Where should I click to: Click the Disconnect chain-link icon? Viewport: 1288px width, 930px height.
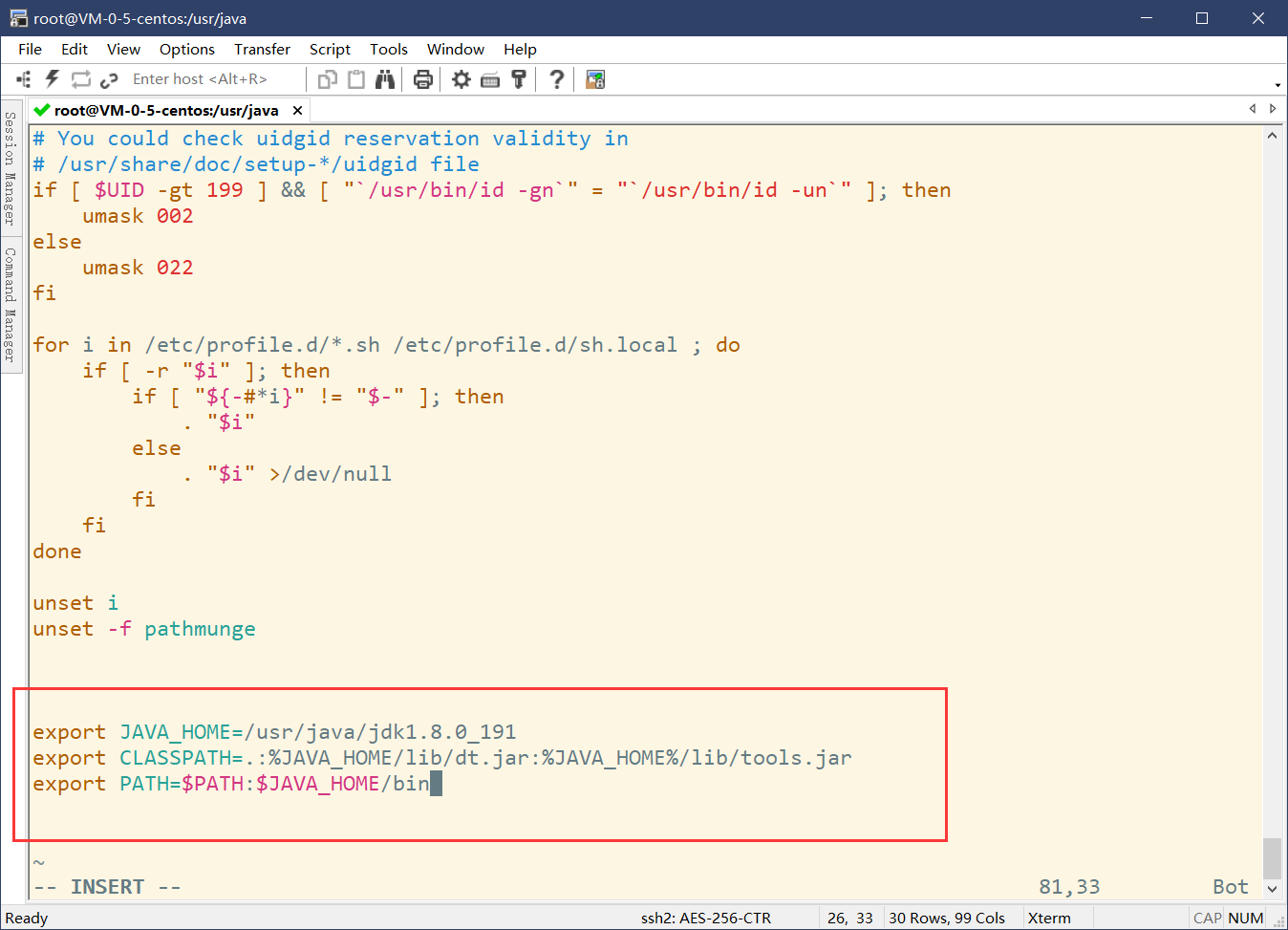coord(109,79)
